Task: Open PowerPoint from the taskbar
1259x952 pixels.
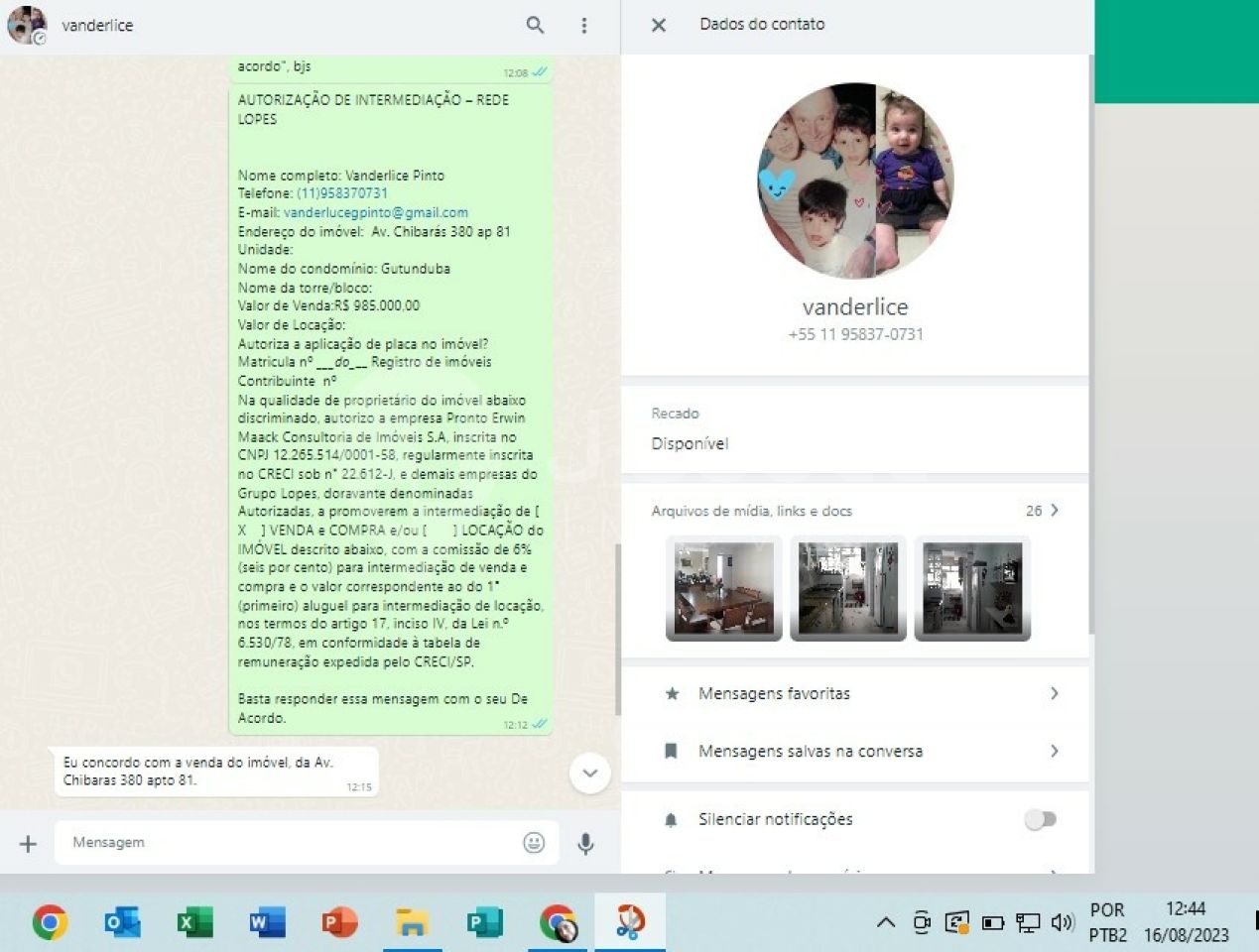Action: pos(339,922)
